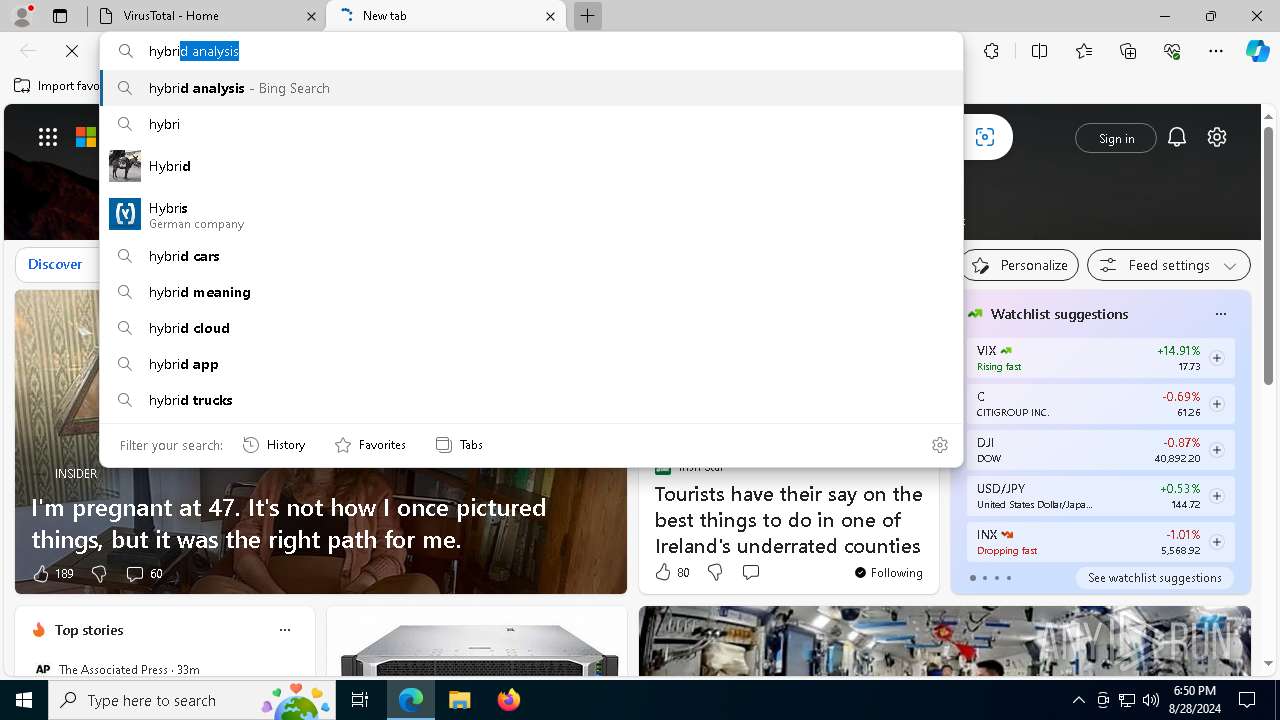Add DJI Dow to watchlist
The image size is (1280, 720).
[1217, 450]
